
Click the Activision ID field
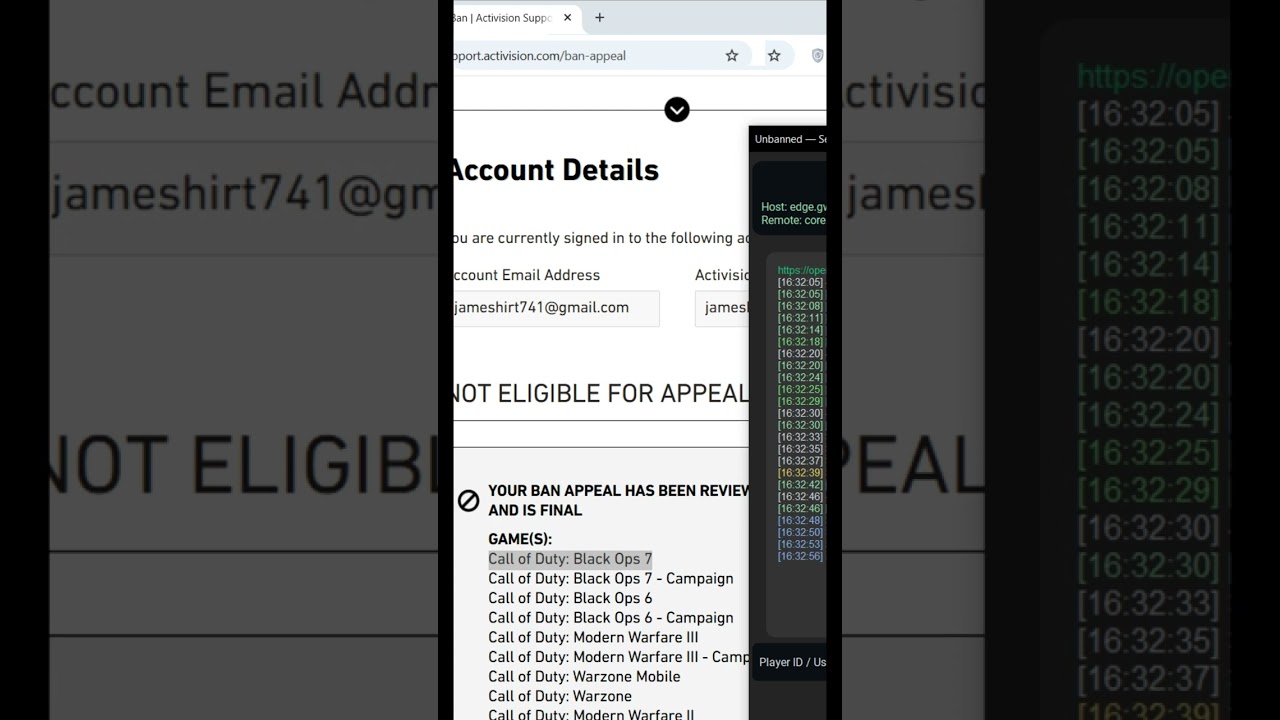722,308
